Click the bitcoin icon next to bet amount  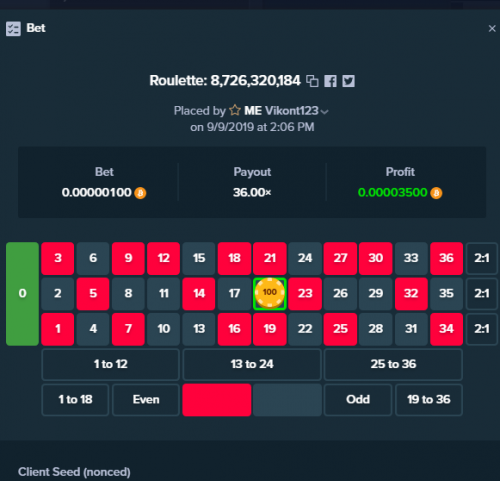[x=140, y=193]
